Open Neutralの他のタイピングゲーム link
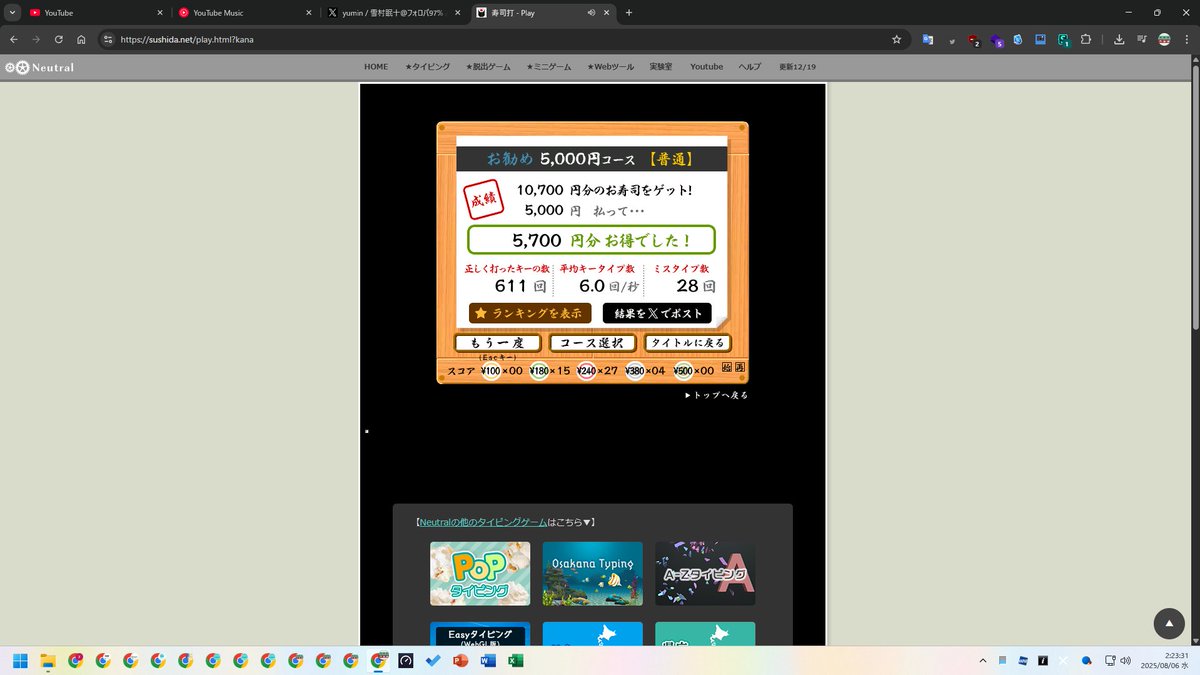This screenshot has height=675, width=1200. [483, 522]
